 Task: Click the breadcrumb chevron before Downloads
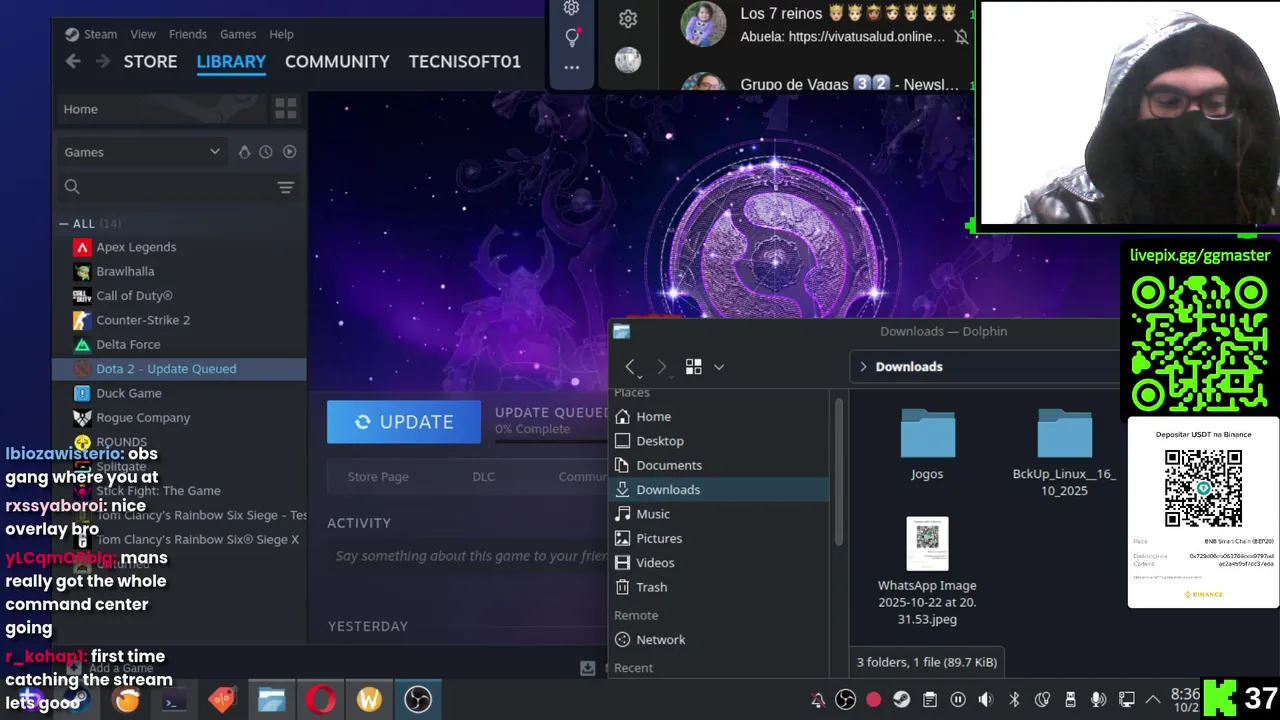(x=864, y=367)
